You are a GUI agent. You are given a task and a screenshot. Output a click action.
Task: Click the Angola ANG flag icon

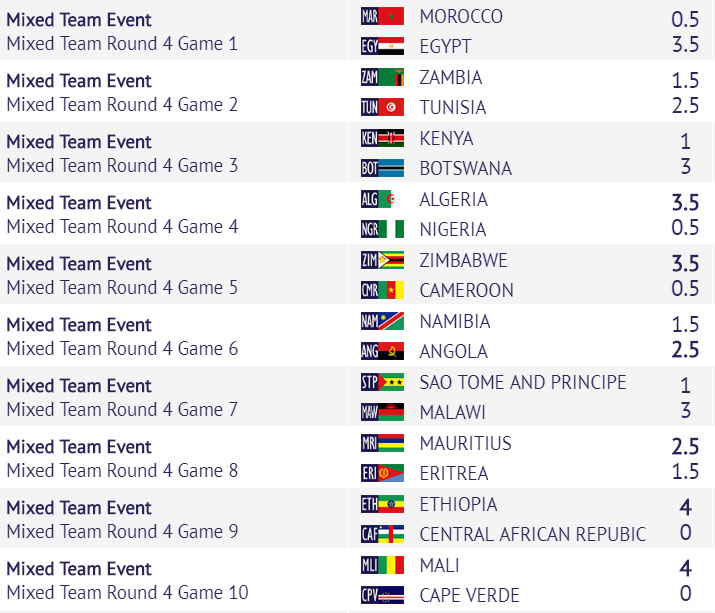coord(382,351)
